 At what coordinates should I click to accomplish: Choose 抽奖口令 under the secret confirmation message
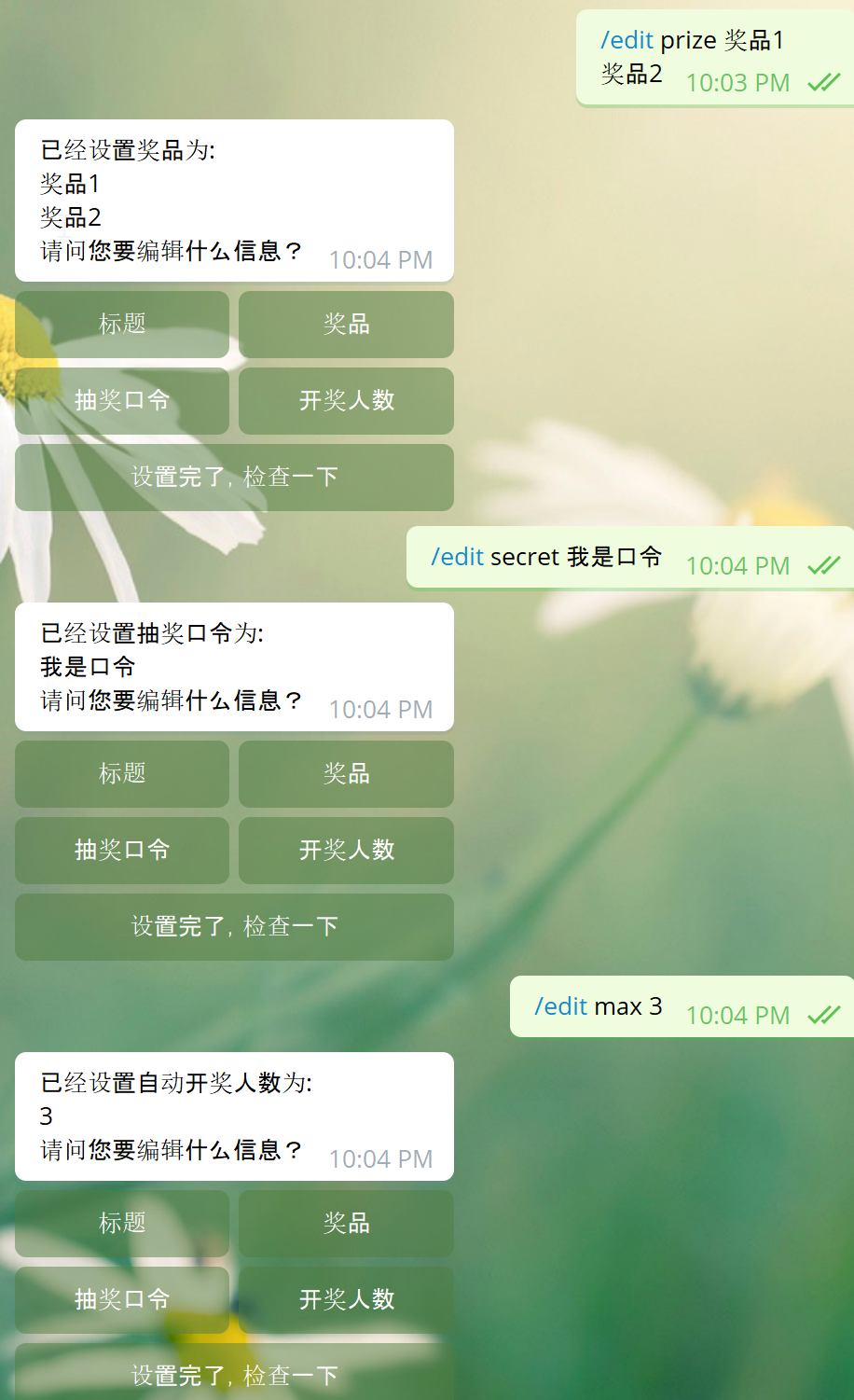coord(122,851)
